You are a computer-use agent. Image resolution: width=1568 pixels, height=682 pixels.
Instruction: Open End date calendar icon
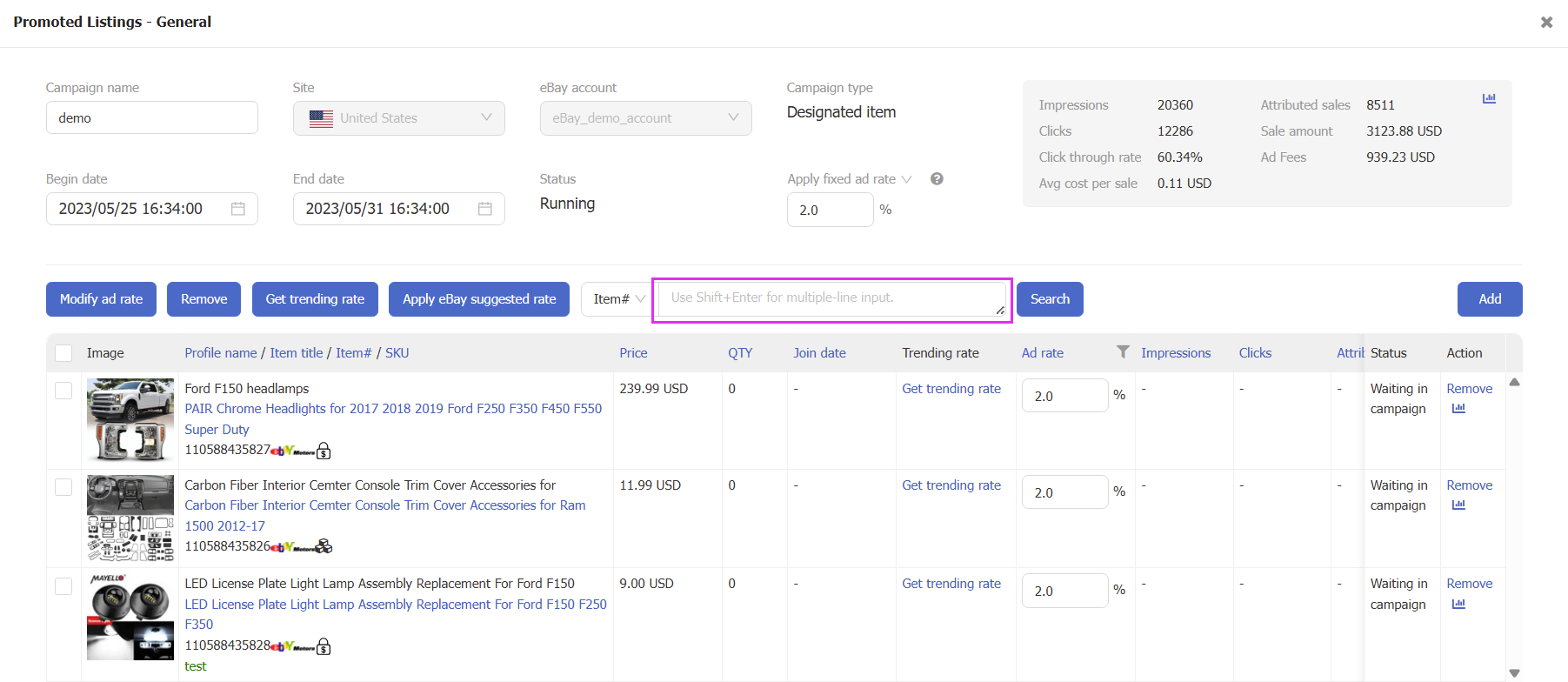(x=484, y=209)
